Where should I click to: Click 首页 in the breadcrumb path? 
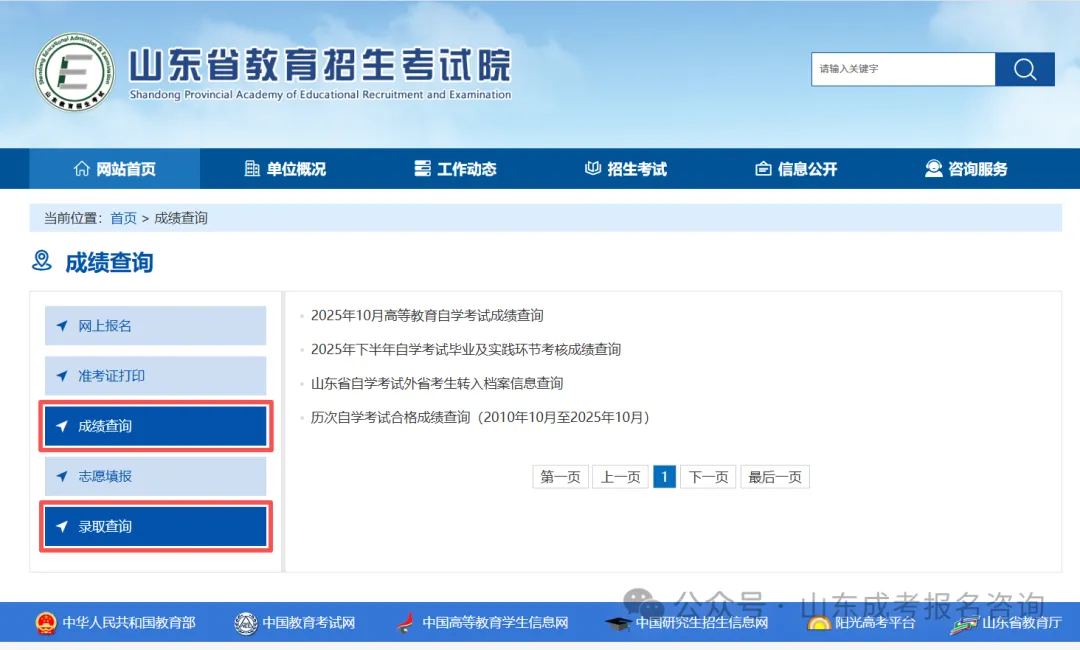[x=123, y=218]
